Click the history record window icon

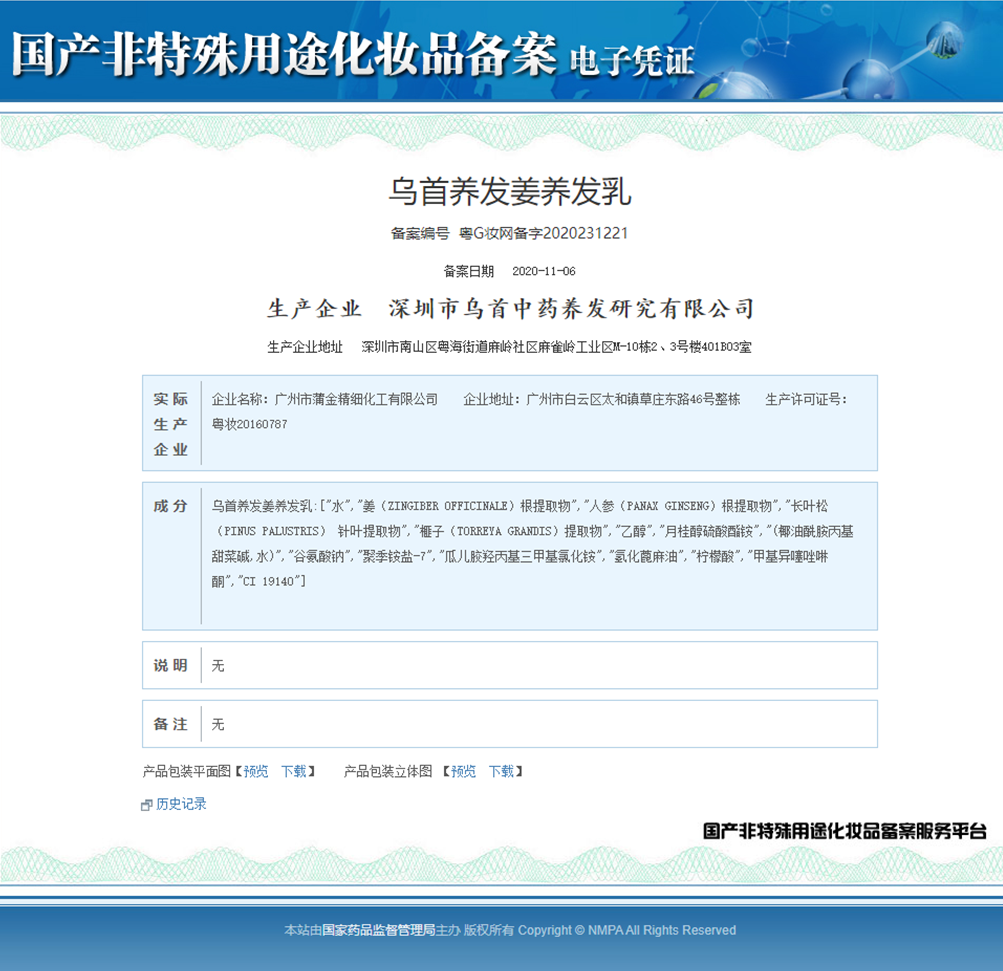tap(146, 805)
